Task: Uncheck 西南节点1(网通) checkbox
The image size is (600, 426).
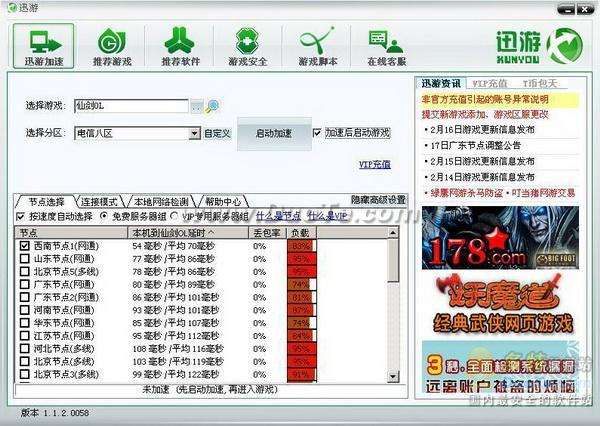Action: click(x=24, y=246)
